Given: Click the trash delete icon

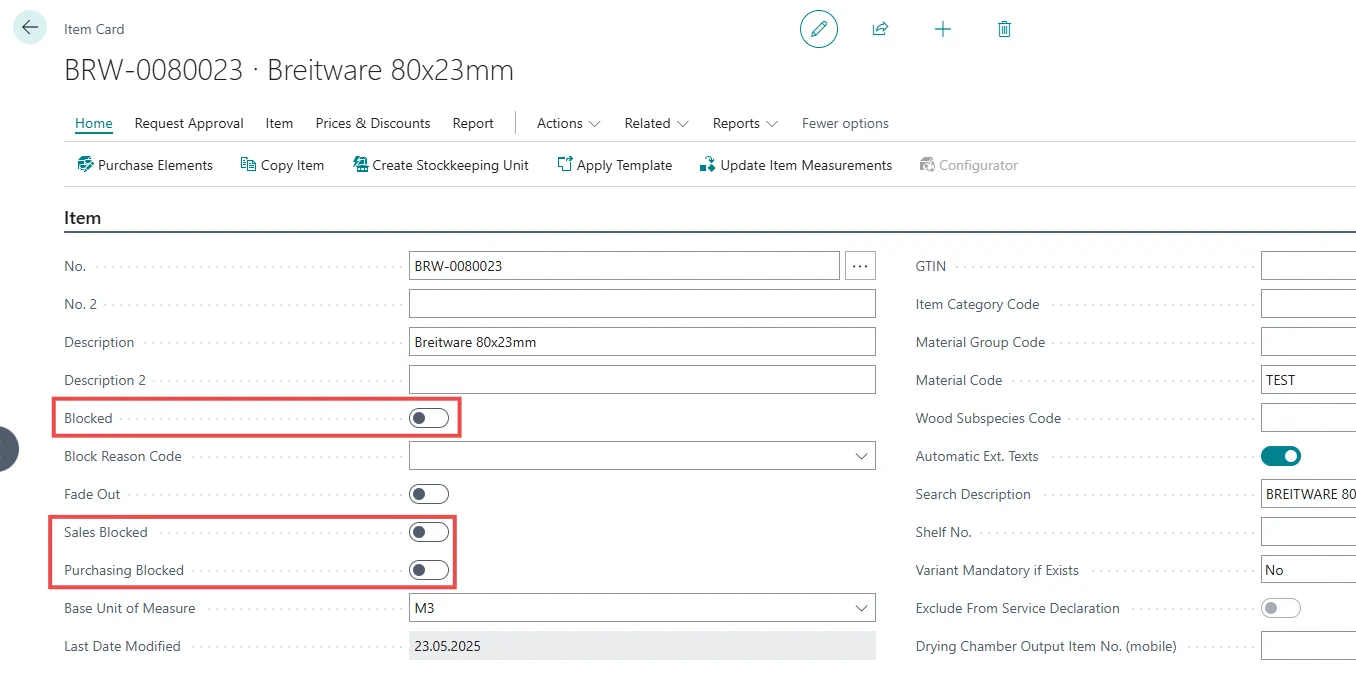Looking at the screenshot, I should [1004, 29].
